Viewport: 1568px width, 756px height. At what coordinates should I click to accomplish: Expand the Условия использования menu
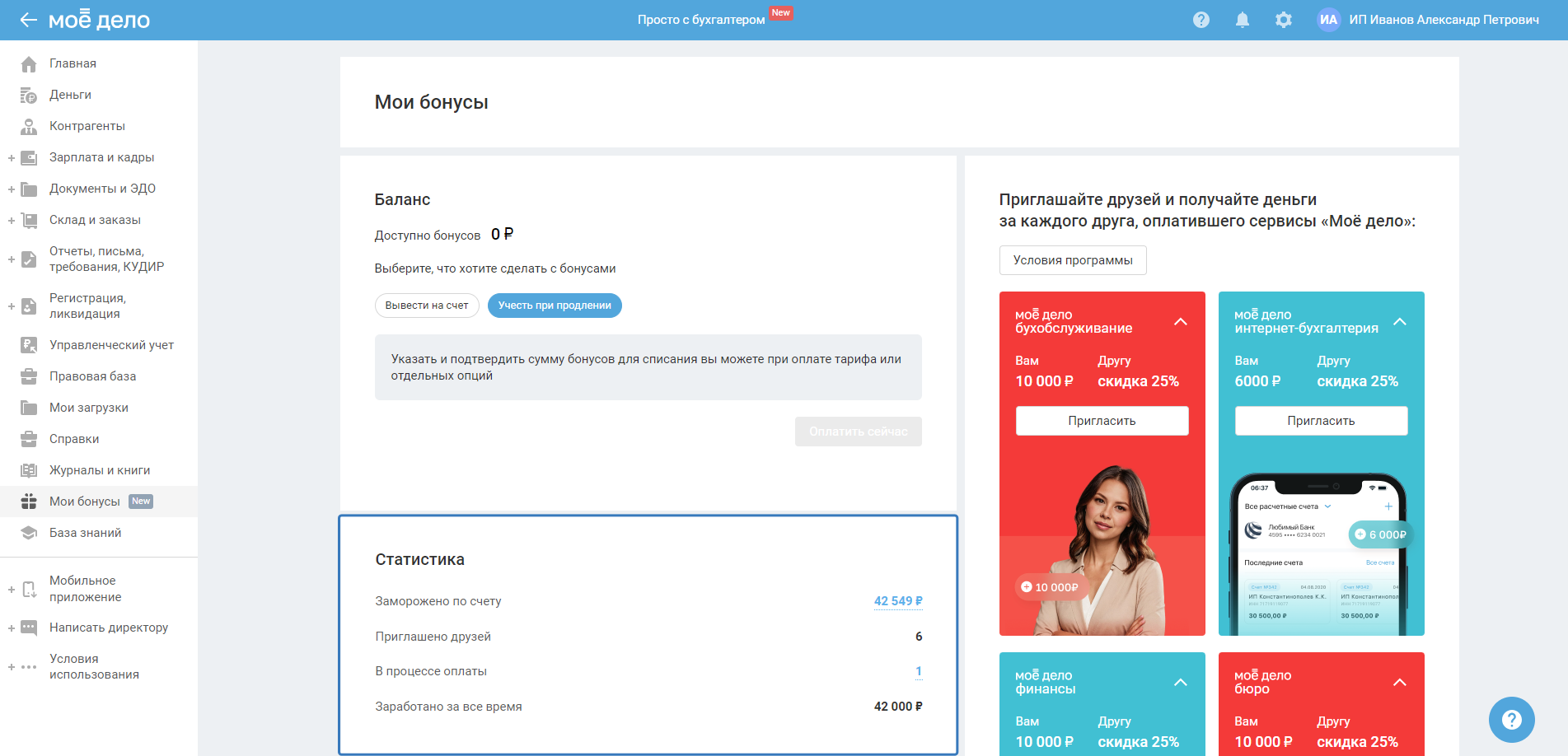pyautogui.click(x=12, y=668)
